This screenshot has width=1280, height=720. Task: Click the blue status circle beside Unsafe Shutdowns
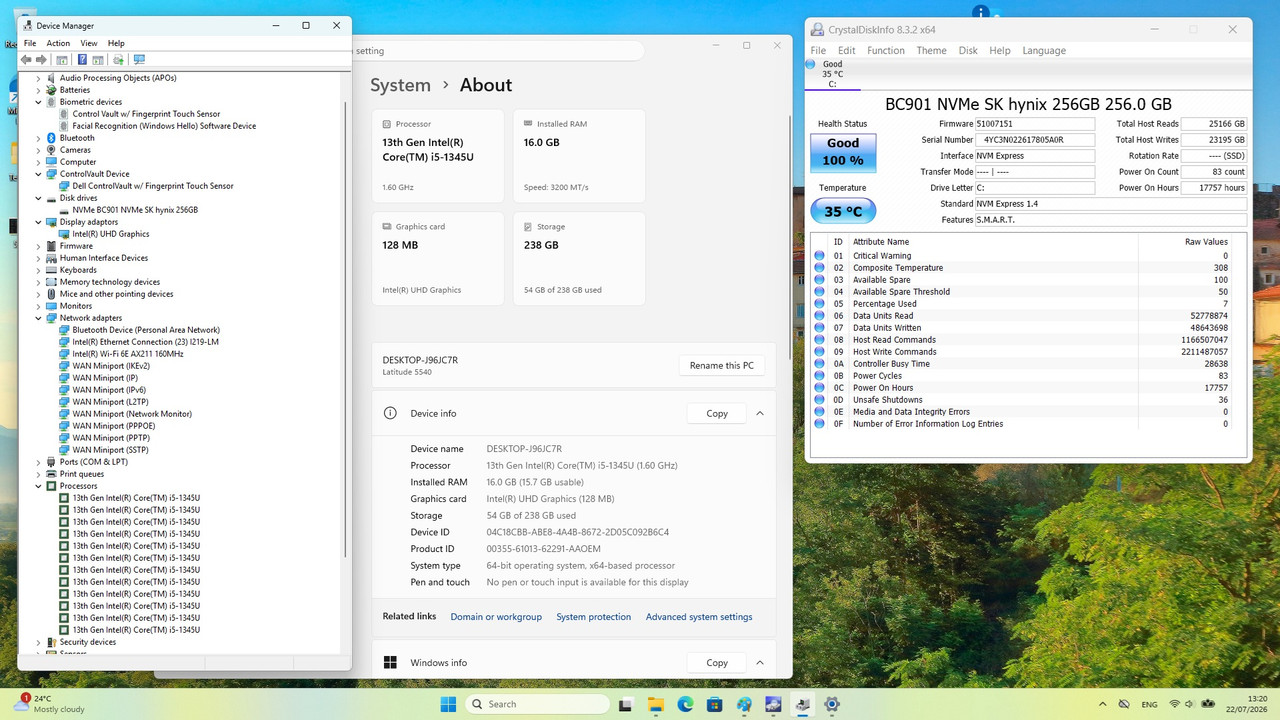(820, 400)
